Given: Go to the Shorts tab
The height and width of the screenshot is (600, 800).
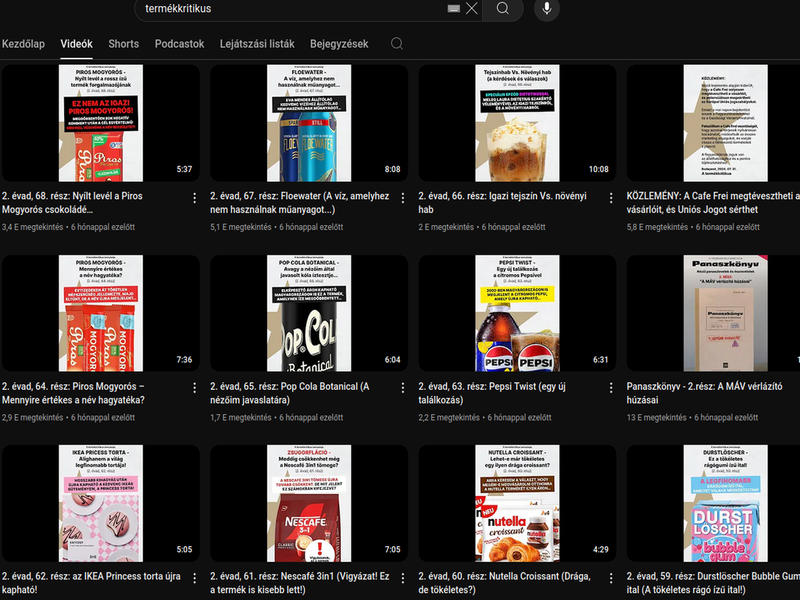Looking at the screenshot, I should [x=123, y=44].
